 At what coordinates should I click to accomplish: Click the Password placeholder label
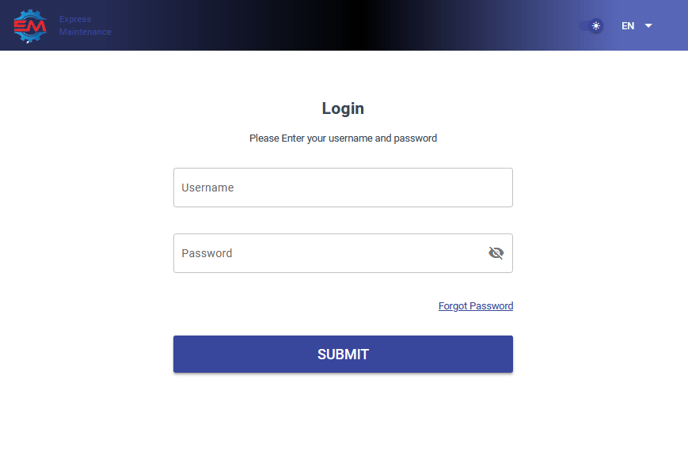point(207,253)
